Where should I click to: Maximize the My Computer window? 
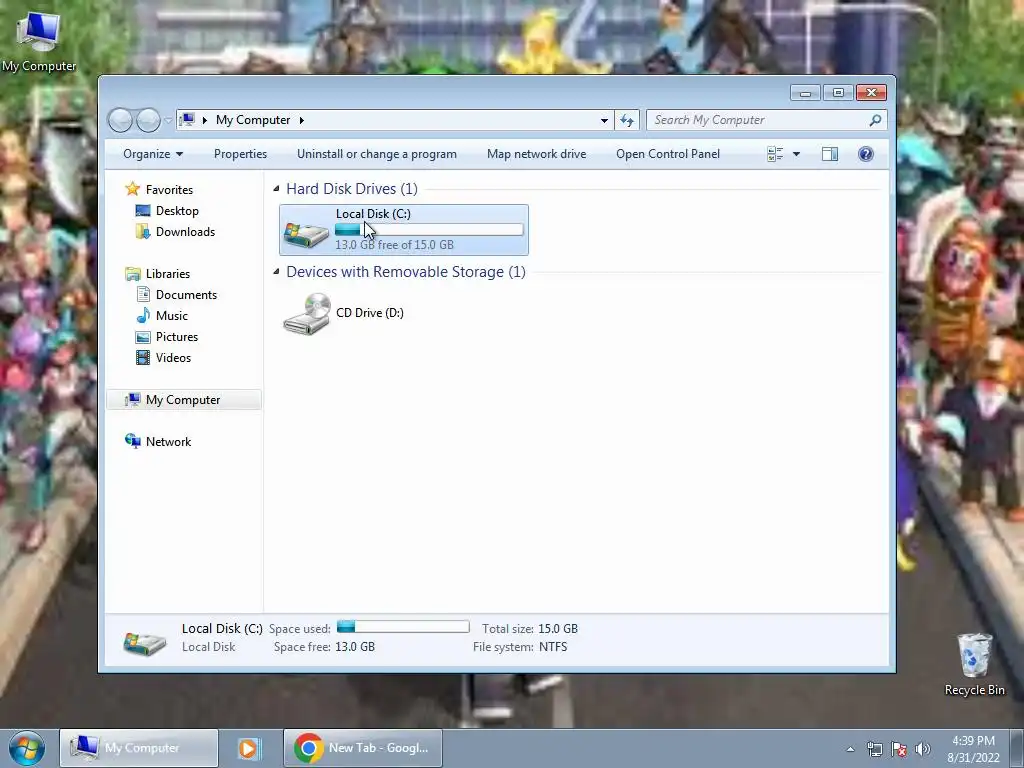coord(838,93)
